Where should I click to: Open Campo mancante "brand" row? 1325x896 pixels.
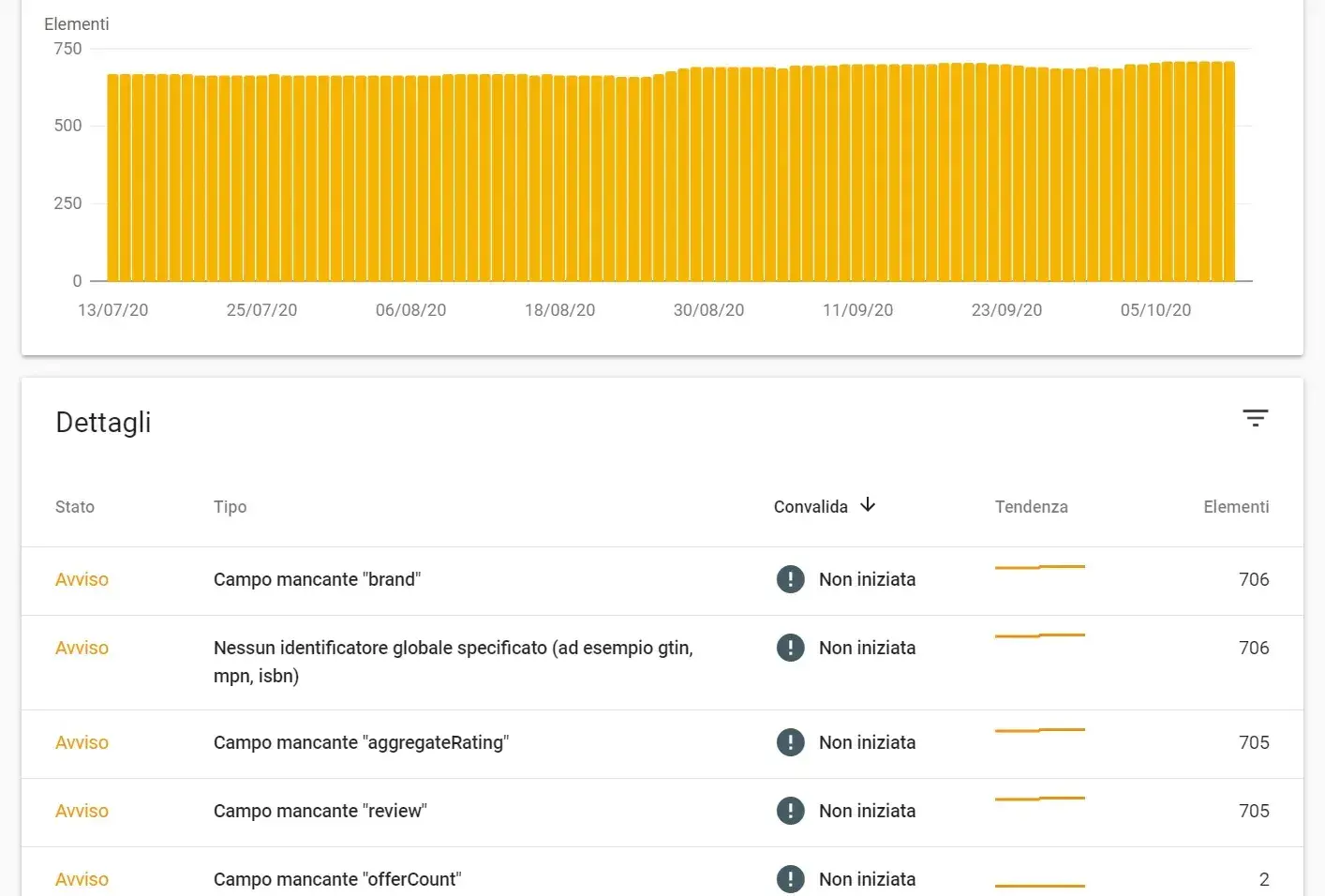(662, 581)
